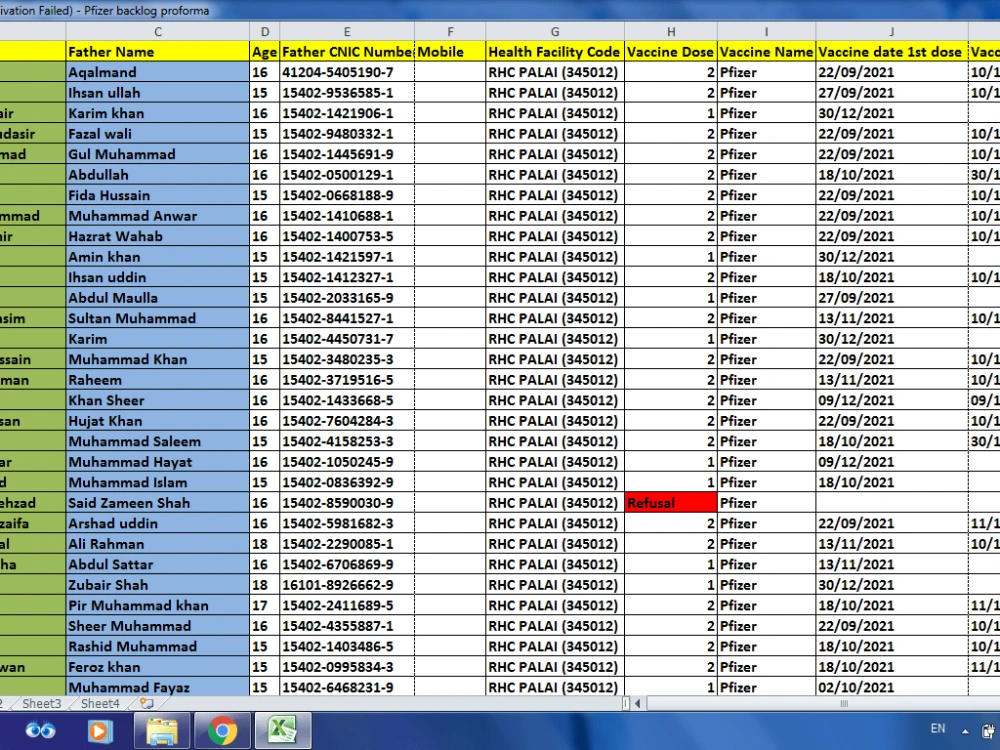
Task: Open Windows Explorer from the taskbar
Action: coord(162,731)
